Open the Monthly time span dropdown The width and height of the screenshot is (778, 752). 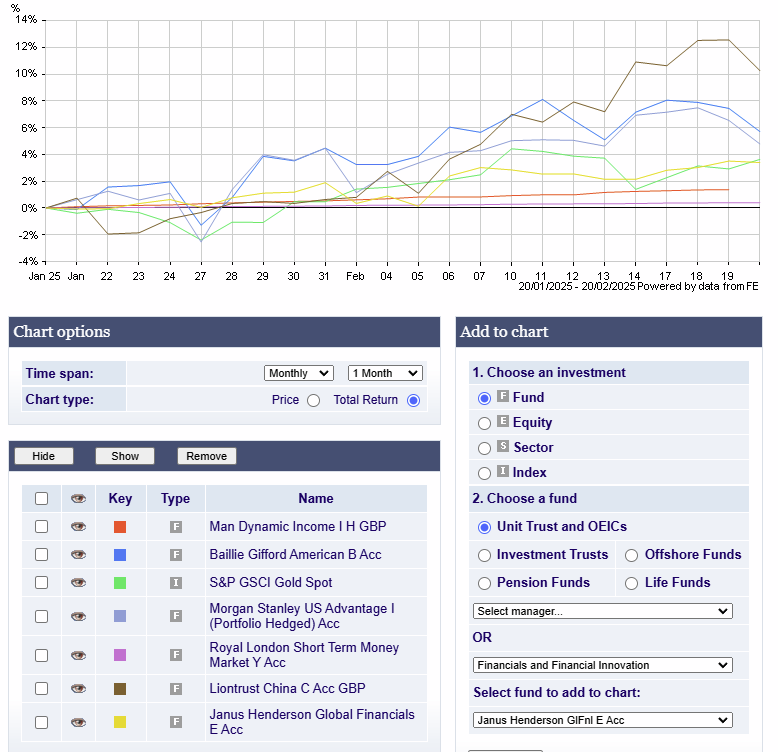(x=299, y=373)
